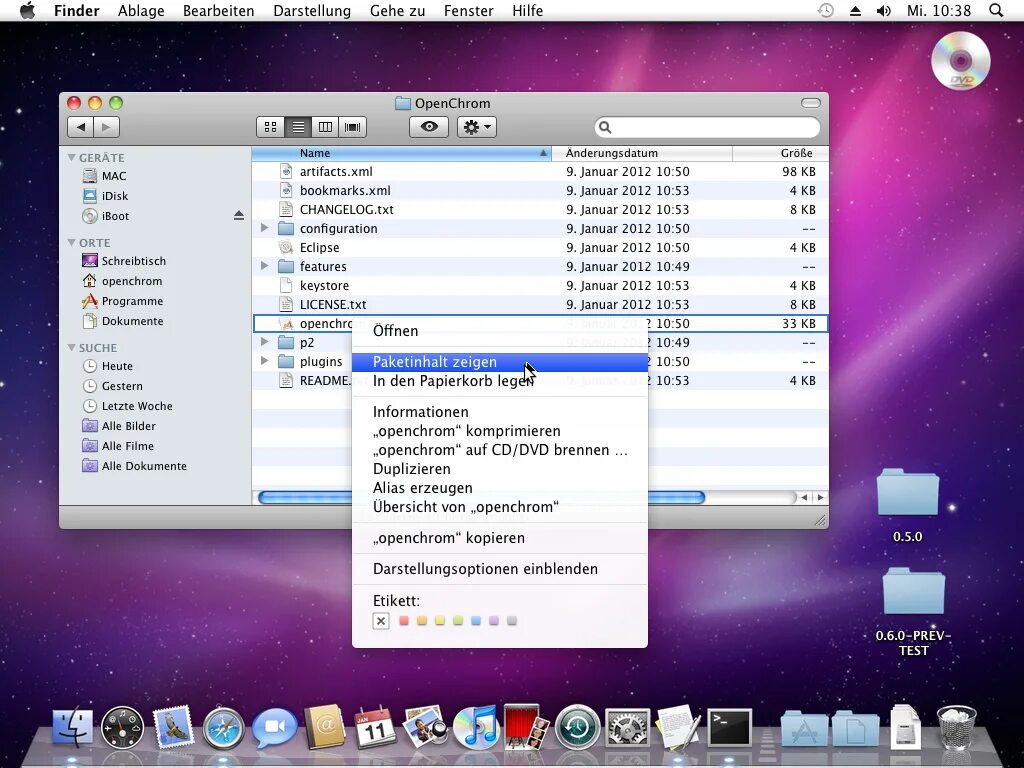The height and width of the screenshot is (768, 1024).
Task: Pick the green label color
Action: click(x=458, y=620)
